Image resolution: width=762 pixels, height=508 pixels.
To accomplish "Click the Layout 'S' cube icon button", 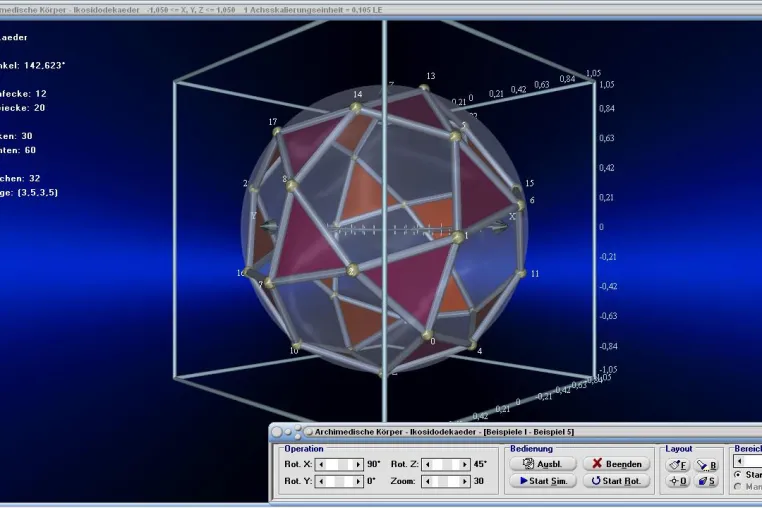I will [x=706, y=481].
